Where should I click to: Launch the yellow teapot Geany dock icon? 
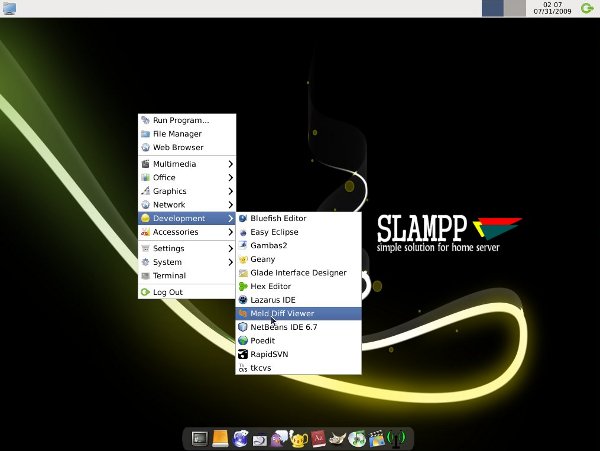[x=299, y=439]
